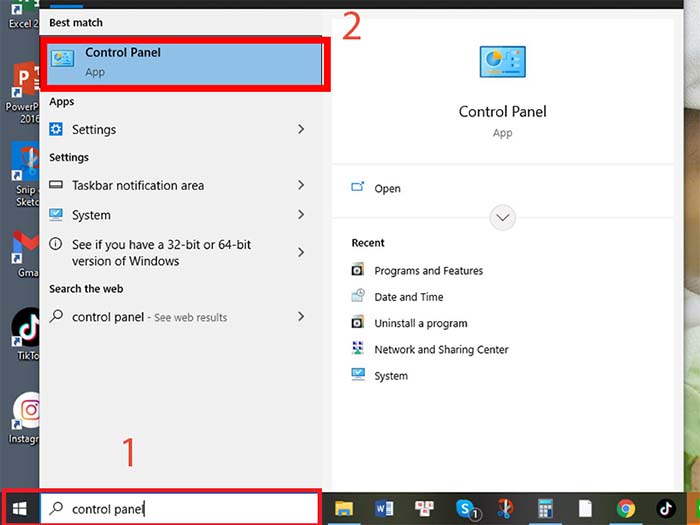Screen dimensions: 700x525
Task: Click the large Control Panel icon in preview pane
Action: (x=502, y=62)
